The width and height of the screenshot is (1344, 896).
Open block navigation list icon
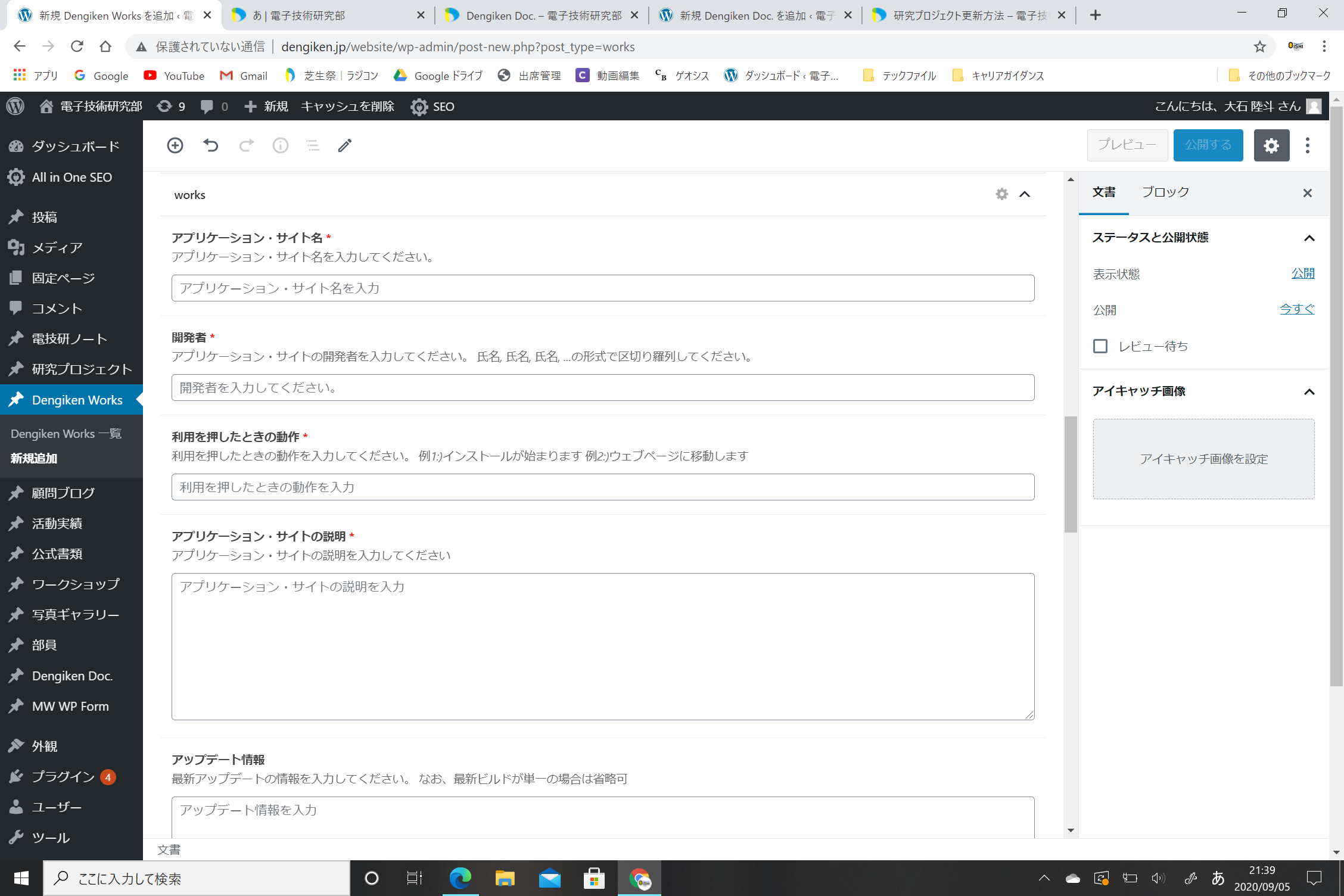click(x=313, y=145)
